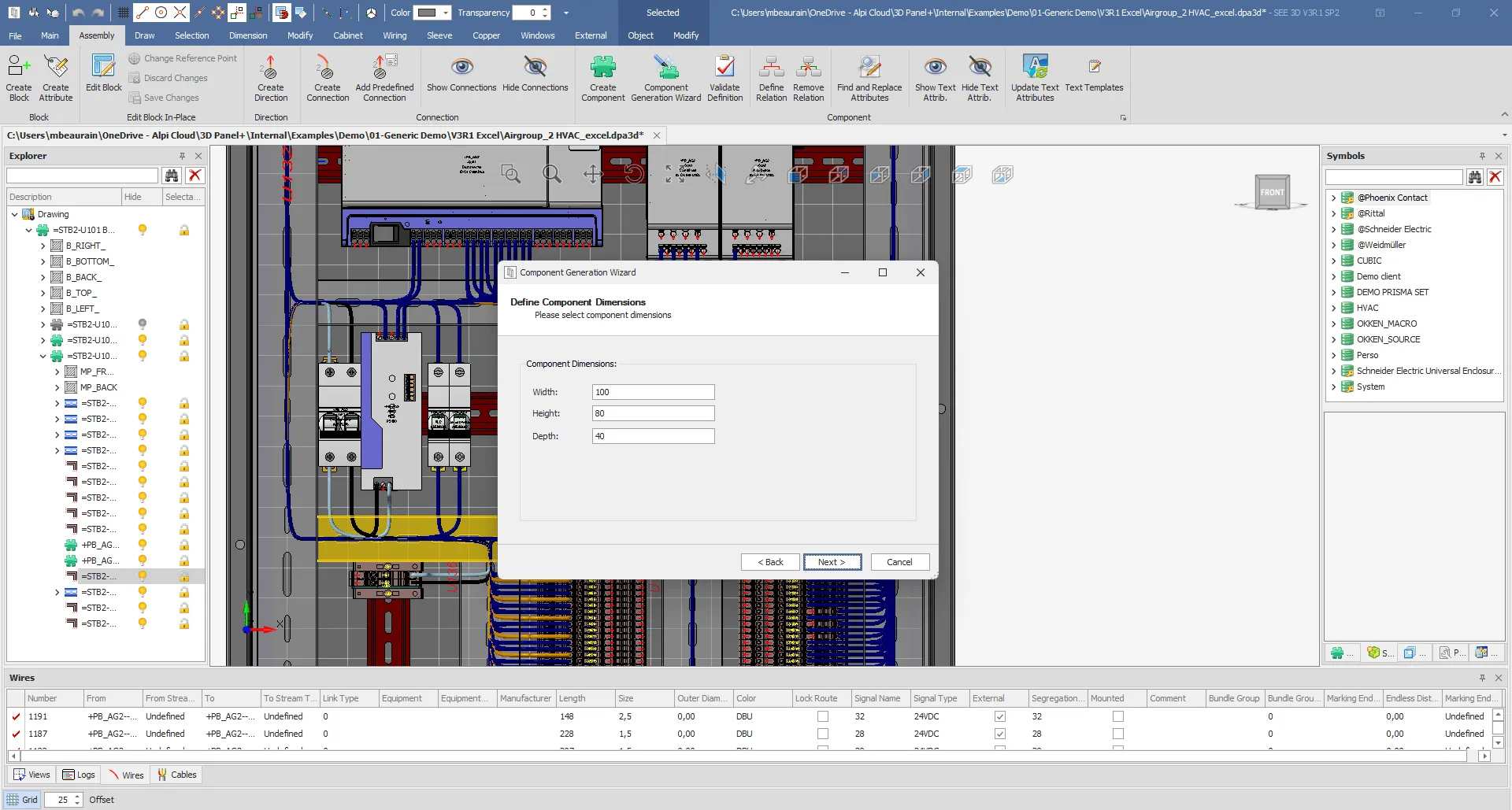
Task: Click the Width input field
Action: (x=653, y=392)
